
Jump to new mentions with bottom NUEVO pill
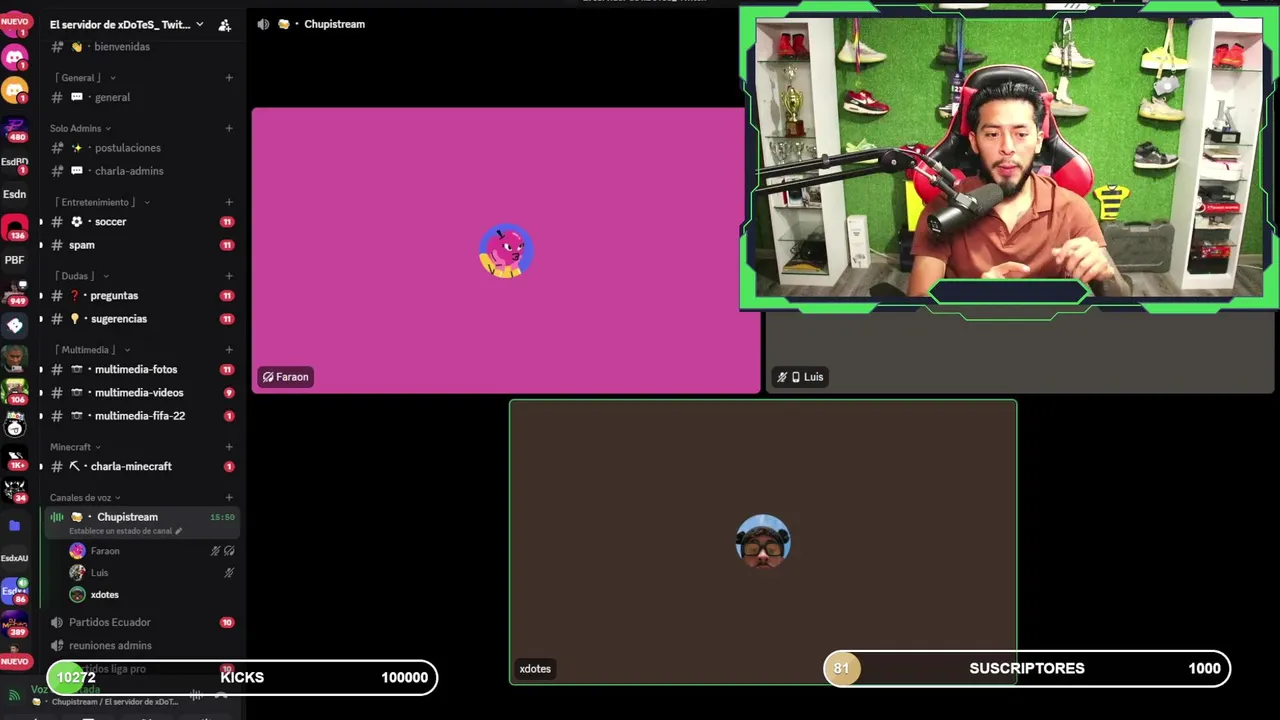(x=15, y=662)
